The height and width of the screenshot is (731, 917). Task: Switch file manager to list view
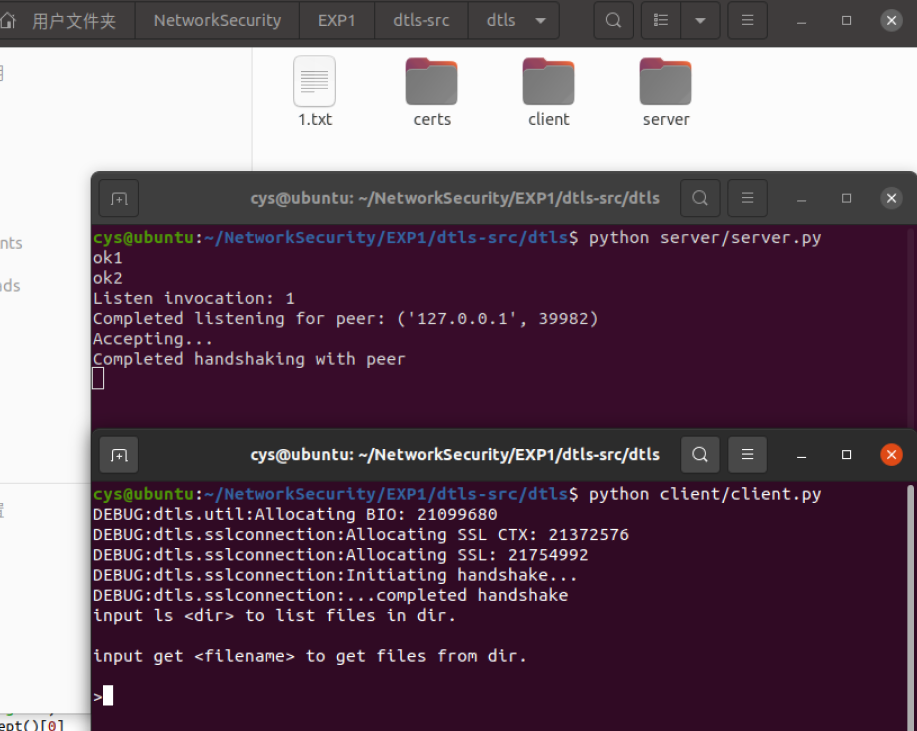tap(661, 20)
